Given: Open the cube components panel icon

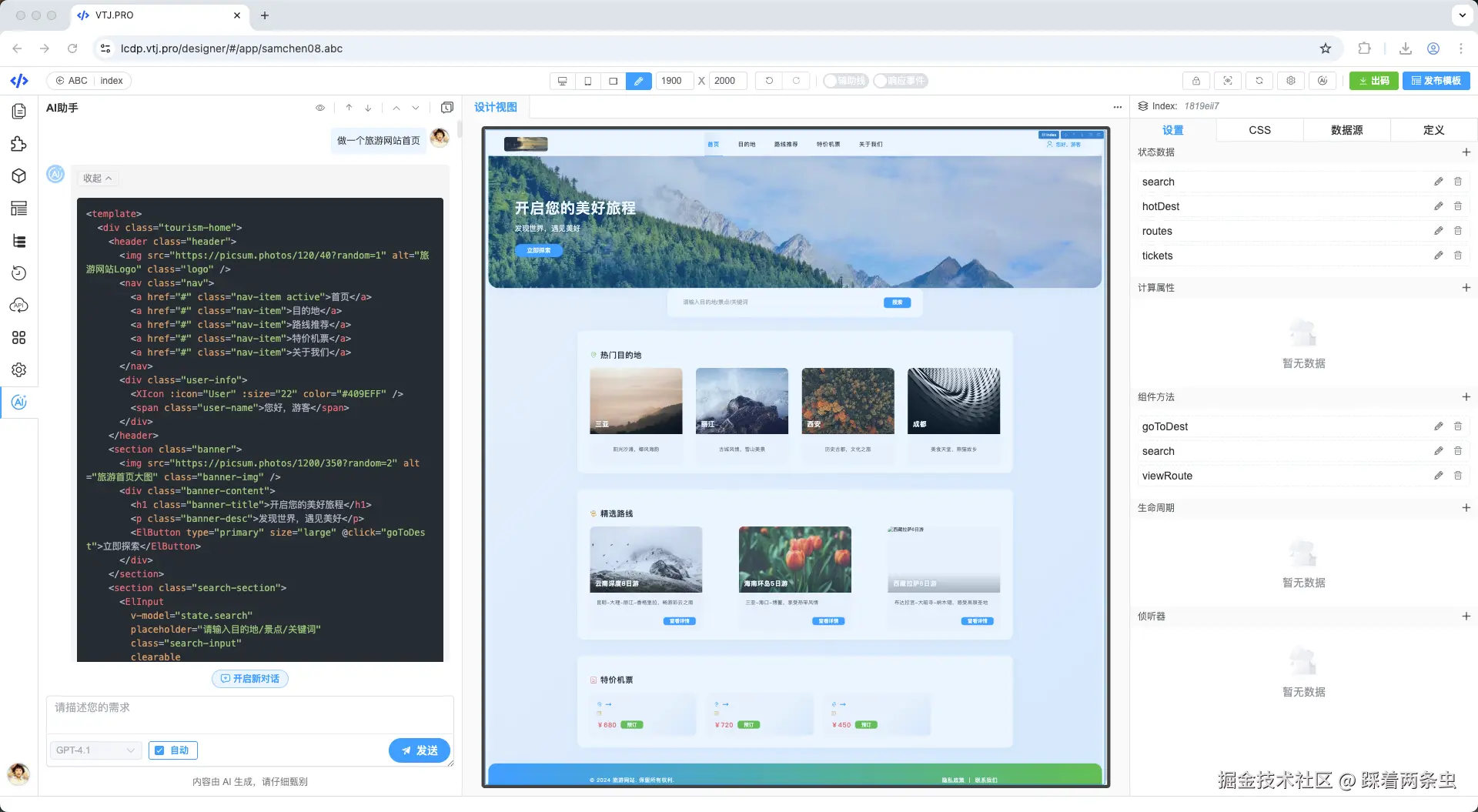Looking at the screenshot, I should tap(19, 176).
